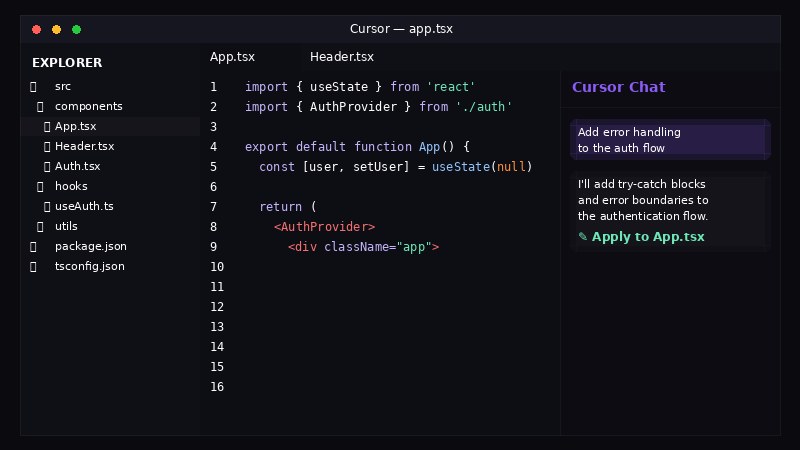The image size is (800, 450).
Task: Open useAuth.ts in the explorer
Action: click(x=84, y=206)
